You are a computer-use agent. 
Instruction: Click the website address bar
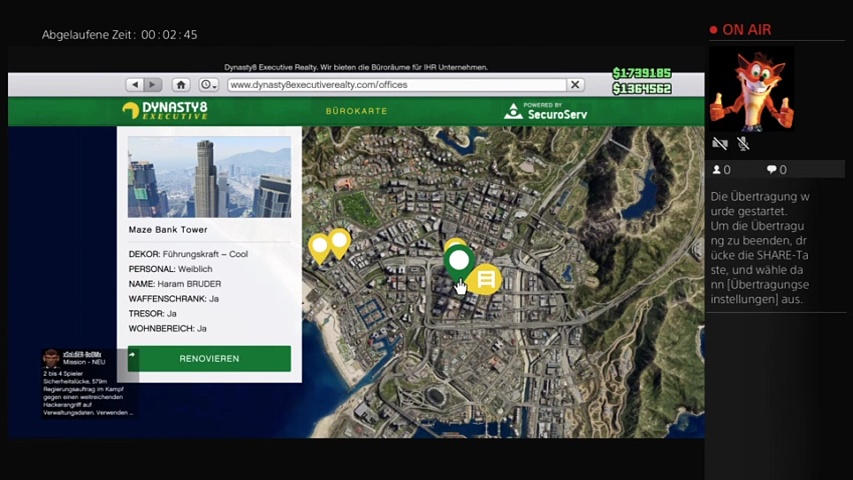(395, 85)
